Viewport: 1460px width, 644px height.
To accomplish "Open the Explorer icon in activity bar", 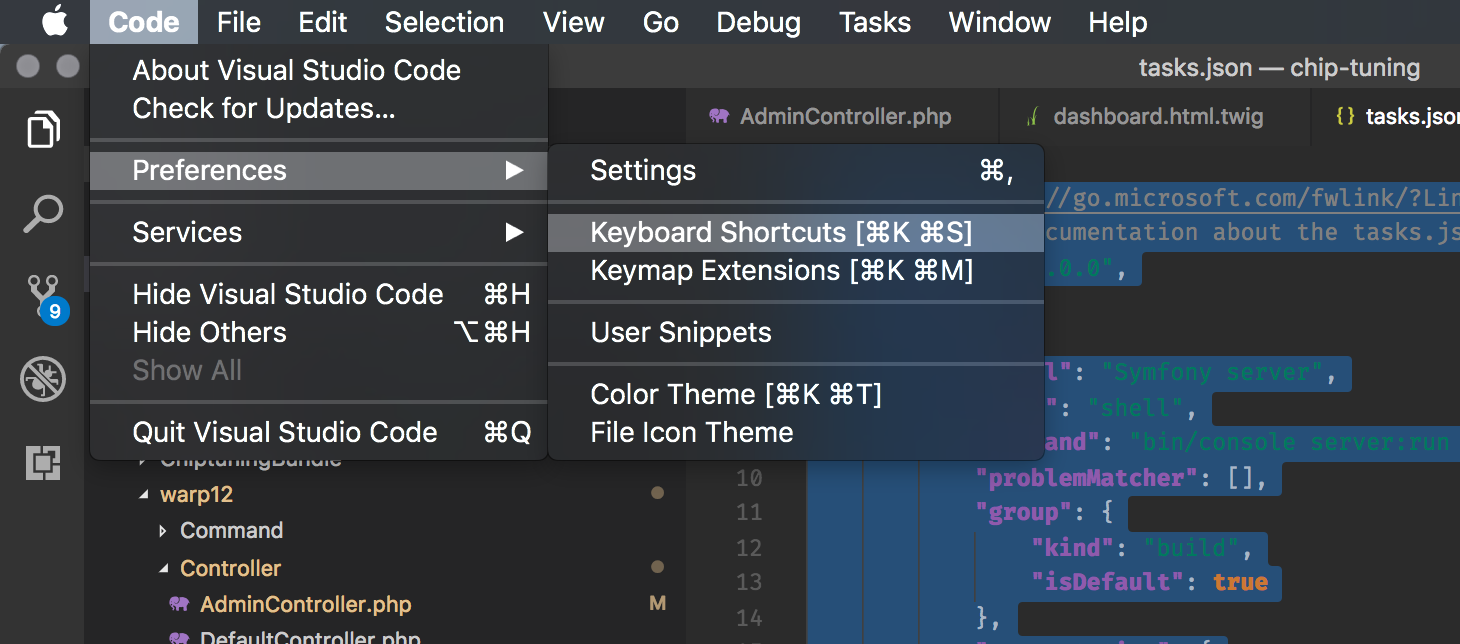I will pos(44,130).
